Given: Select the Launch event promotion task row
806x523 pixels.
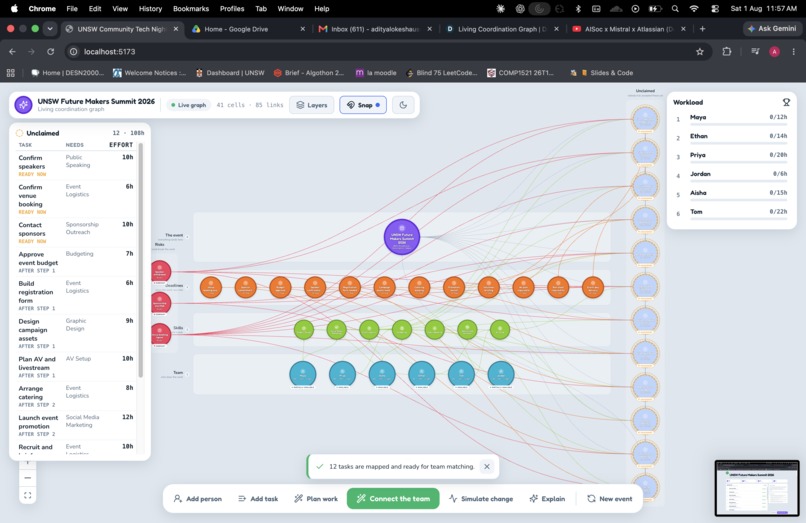Looking at the screenshot, I should pyautogui.click(x=76, y=425).
